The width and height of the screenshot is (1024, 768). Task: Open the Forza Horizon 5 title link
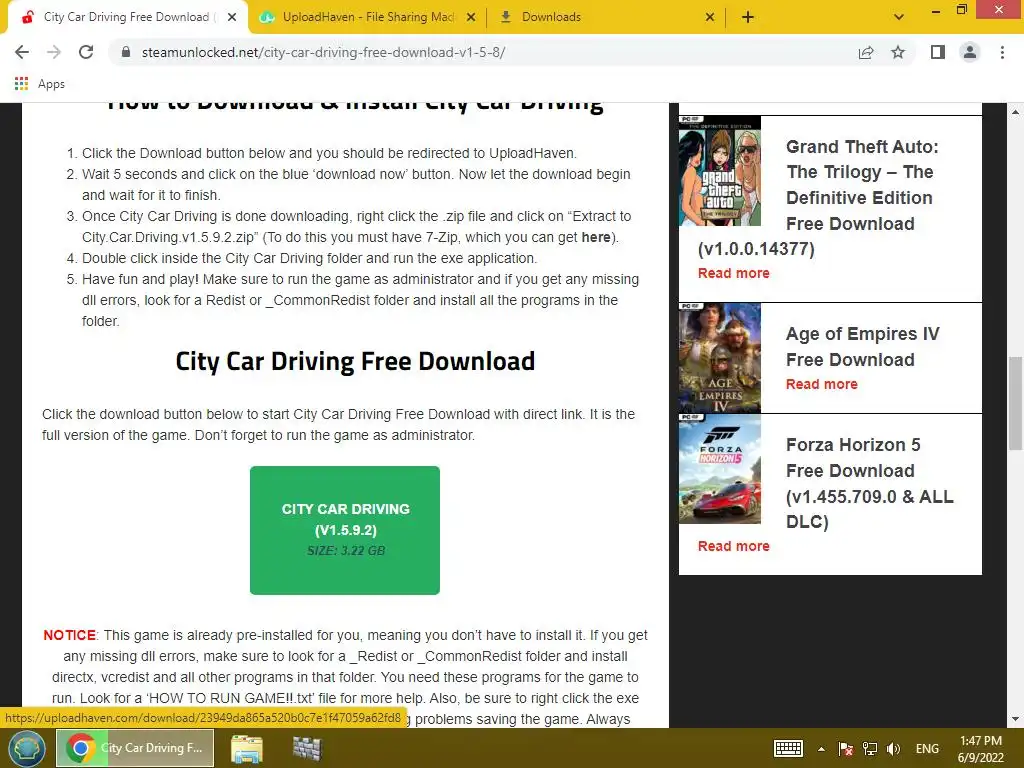[869, 483]
